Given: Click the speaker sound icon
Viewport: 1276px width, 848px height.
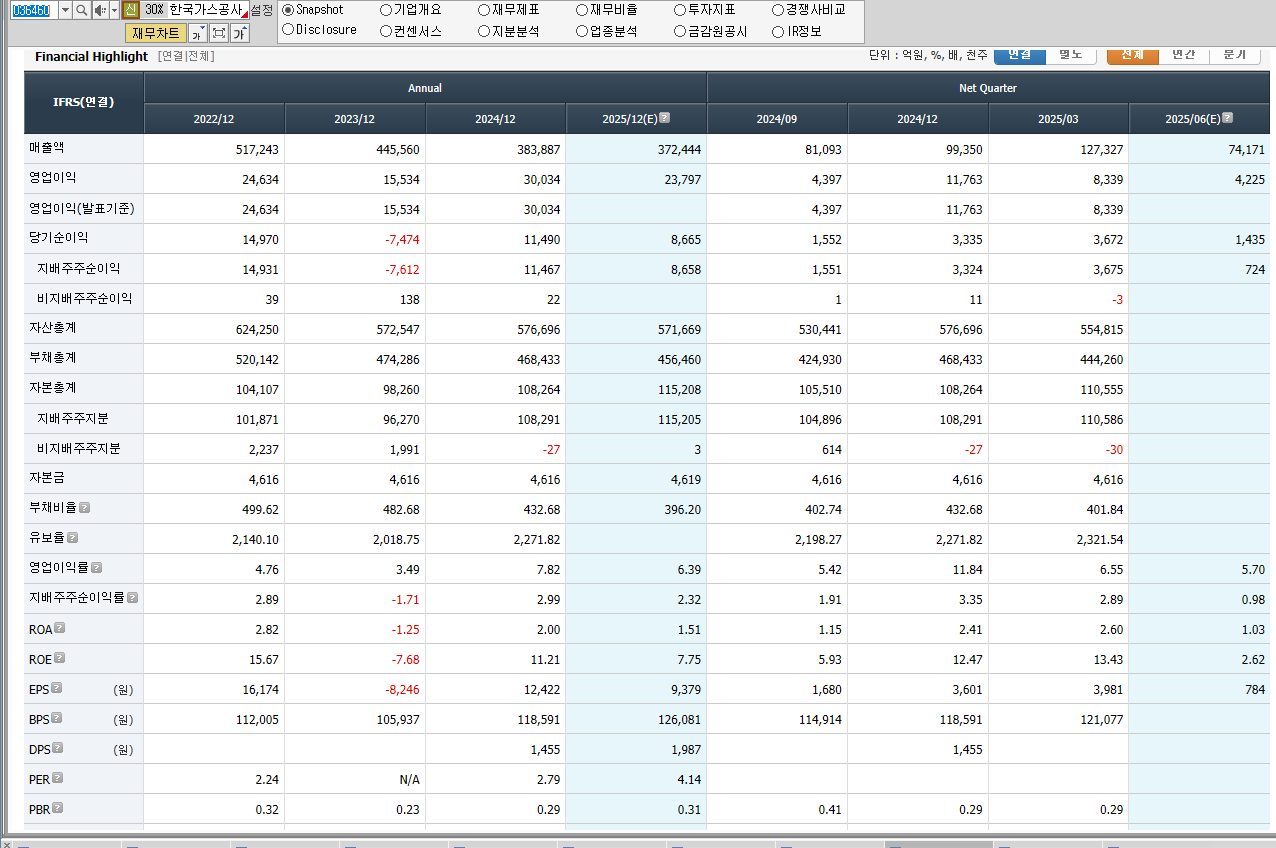Looking at the screenshot, I should tap(99, 10).
